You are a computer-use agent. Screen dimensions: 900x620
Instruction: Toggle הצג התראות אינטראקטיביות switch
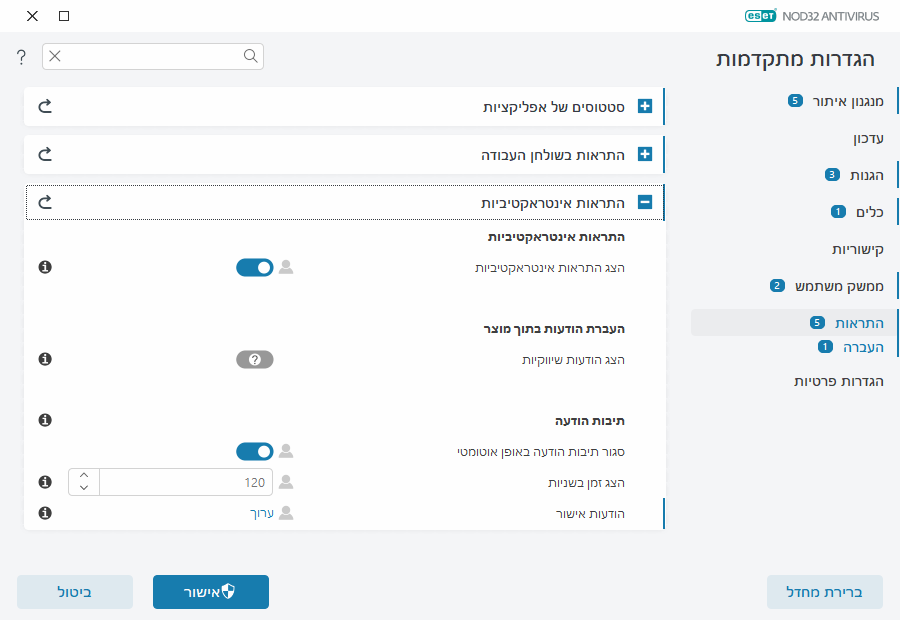[x=255, y=268]
